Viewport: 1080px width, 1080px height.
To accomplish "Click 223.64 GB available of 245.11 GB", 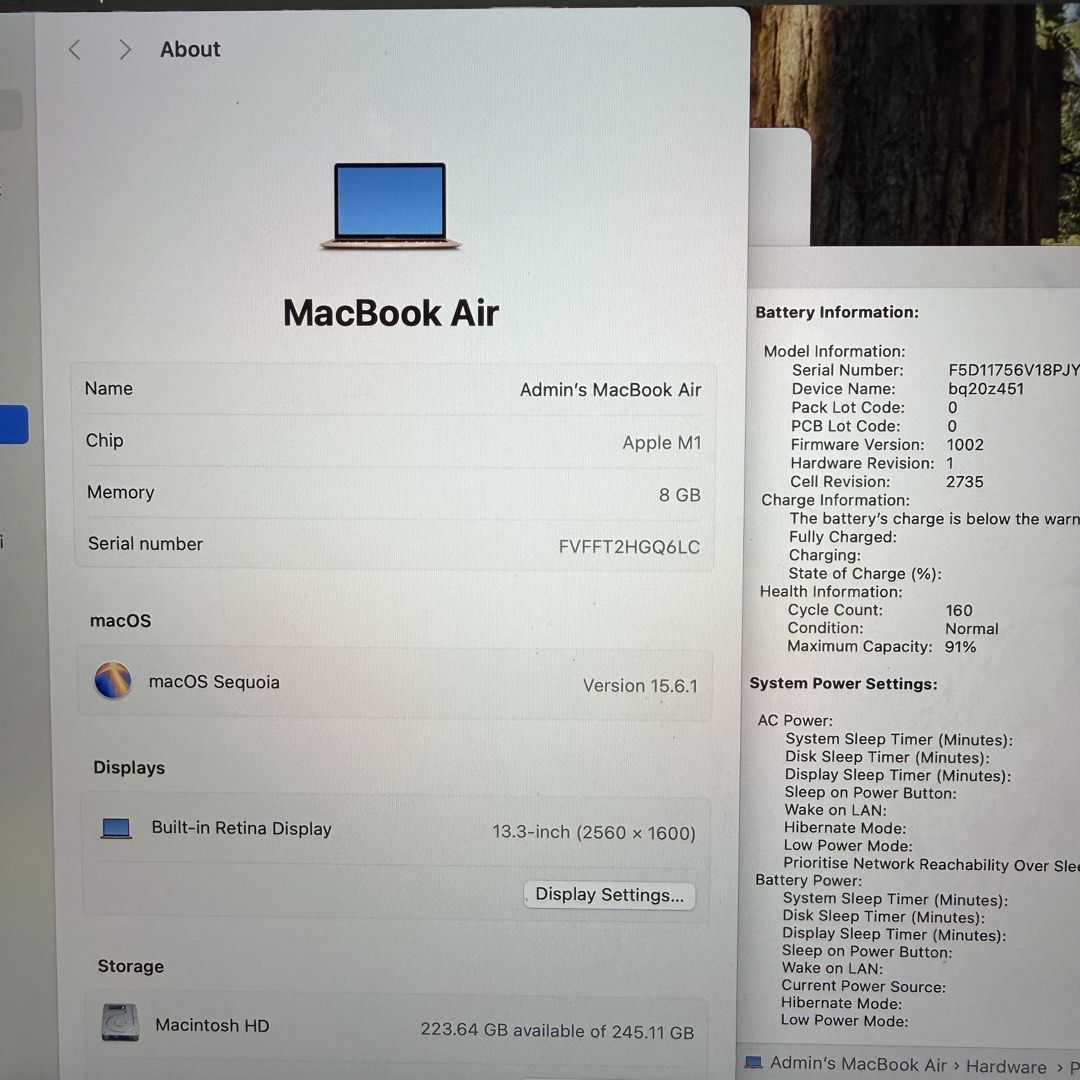I will click(557, 1030).
